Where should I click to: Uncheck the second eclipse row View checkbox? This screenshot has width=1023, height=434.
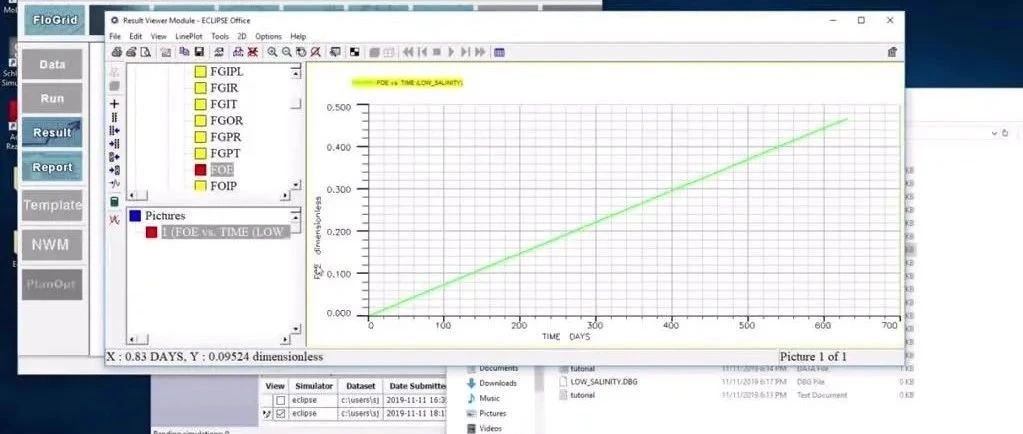pyautogui.click(x=281, y=414)
